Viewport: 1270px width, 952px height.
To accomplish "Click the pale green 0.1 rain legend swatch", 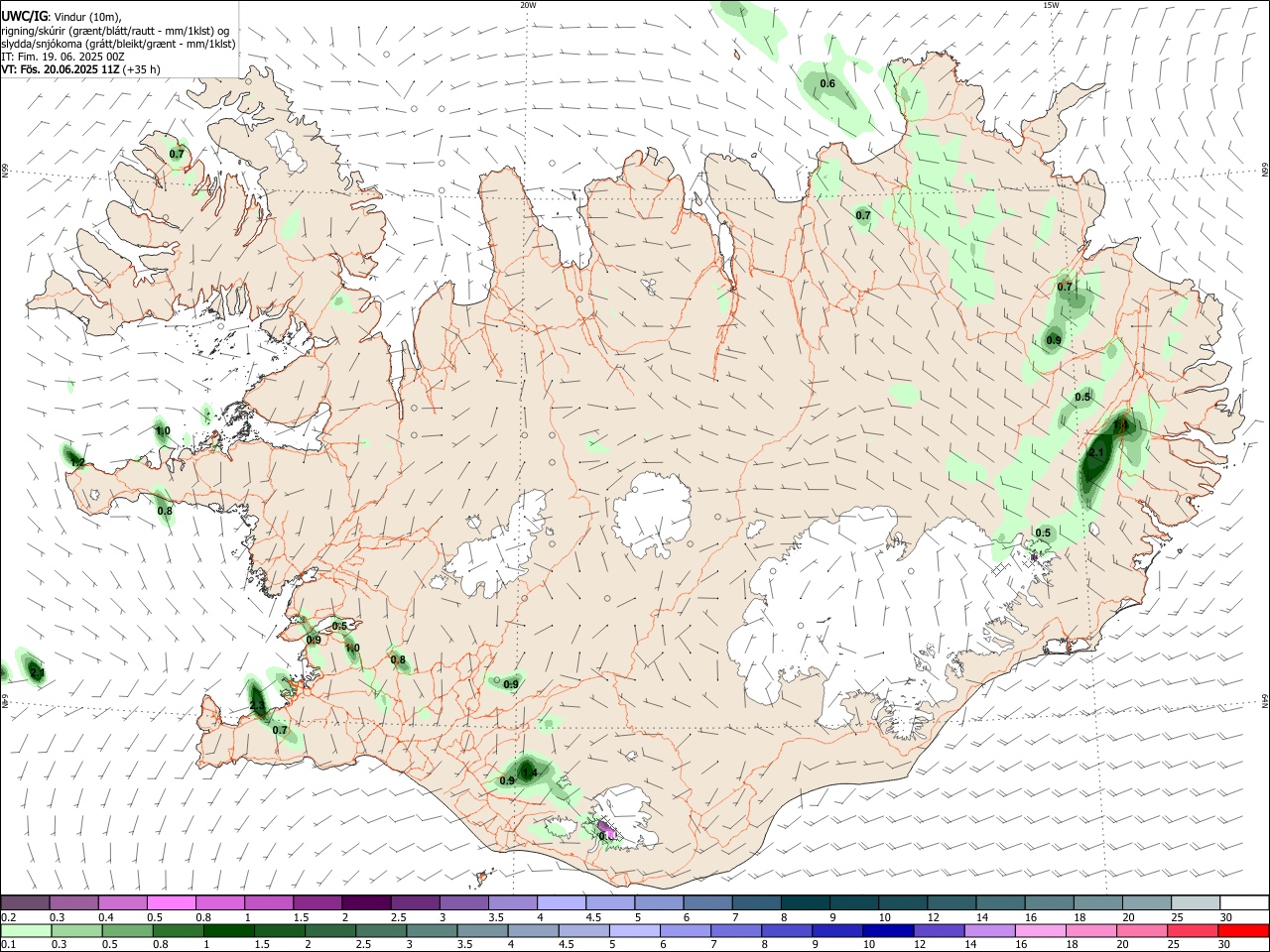I will coord(25,930).
